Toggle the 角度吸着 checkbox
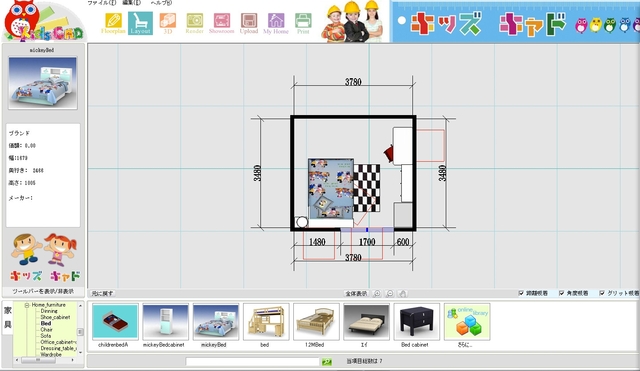 (x=562, y=293)
